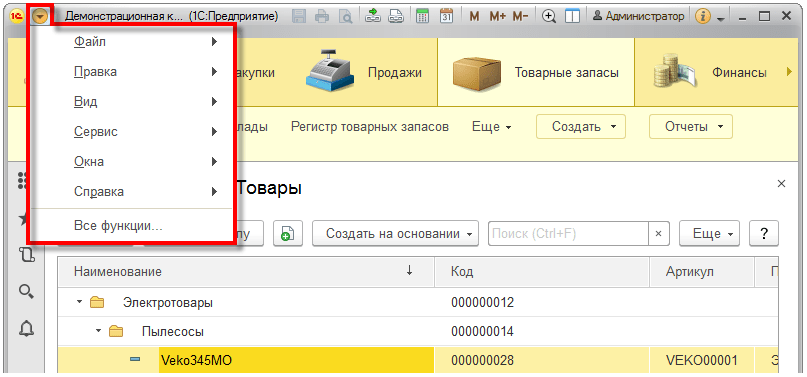Switch to the Товарные запасы section
The width and height of the screenshot is (807, 377).
(535, 73)
